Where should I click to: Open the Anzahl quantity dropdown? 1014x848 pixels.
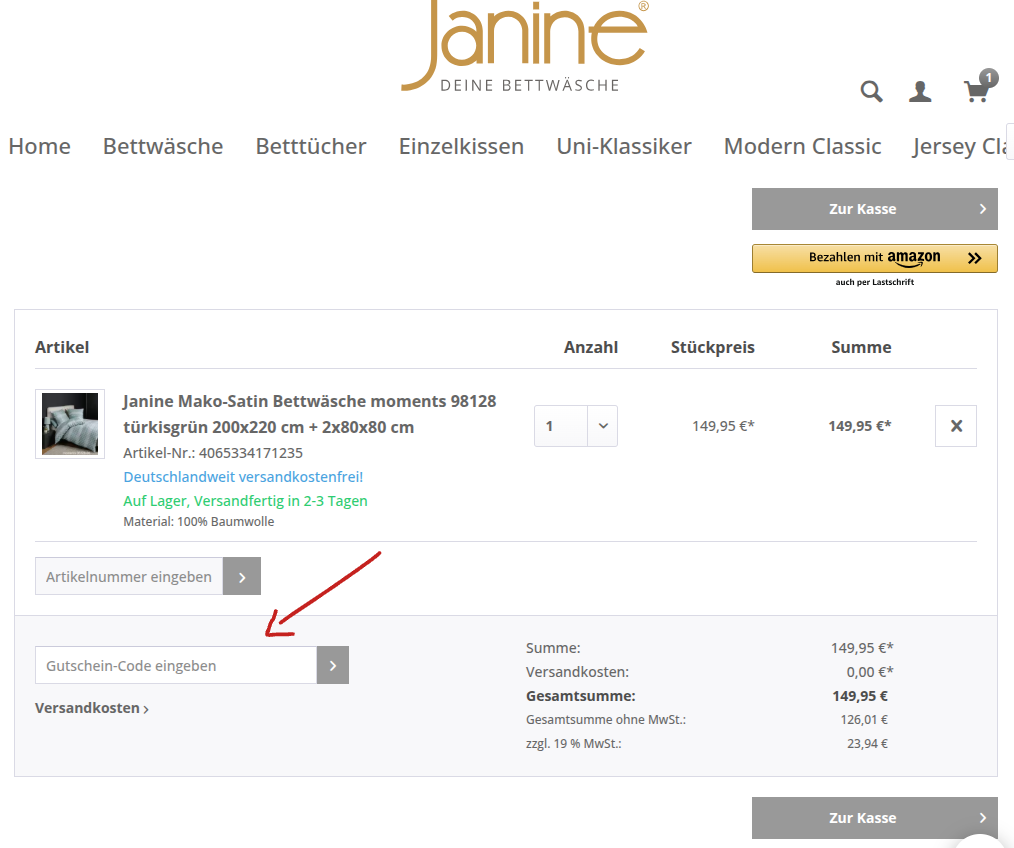(576, 426)
